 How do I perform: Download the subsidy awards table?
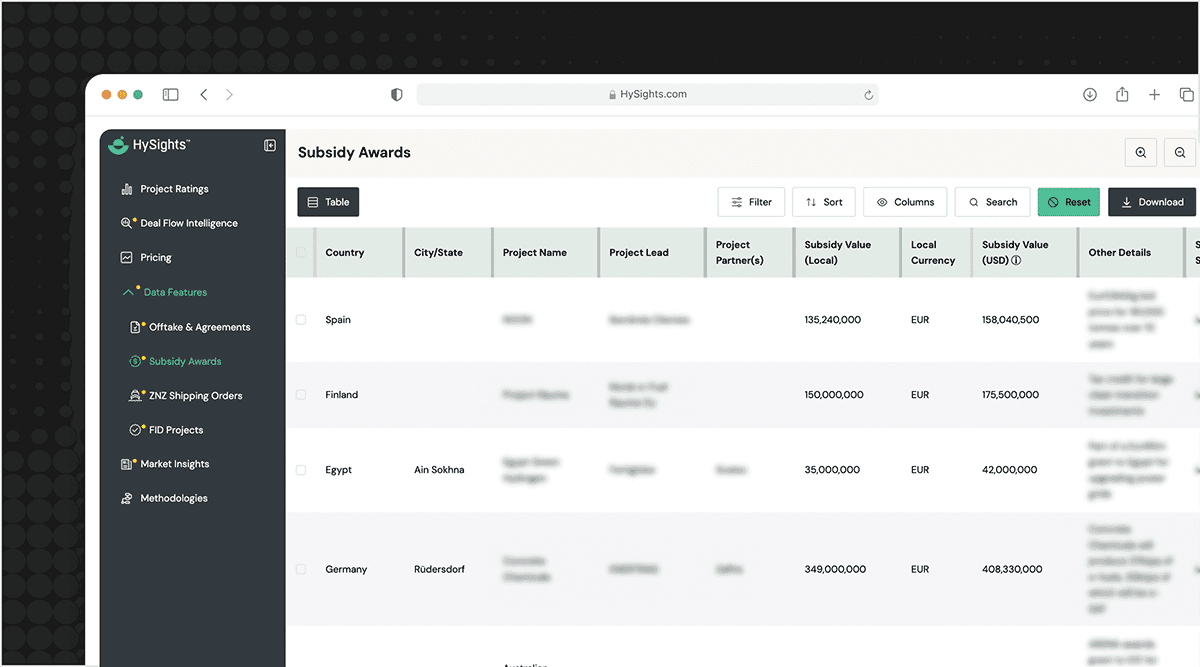[x=1151, y=202]
